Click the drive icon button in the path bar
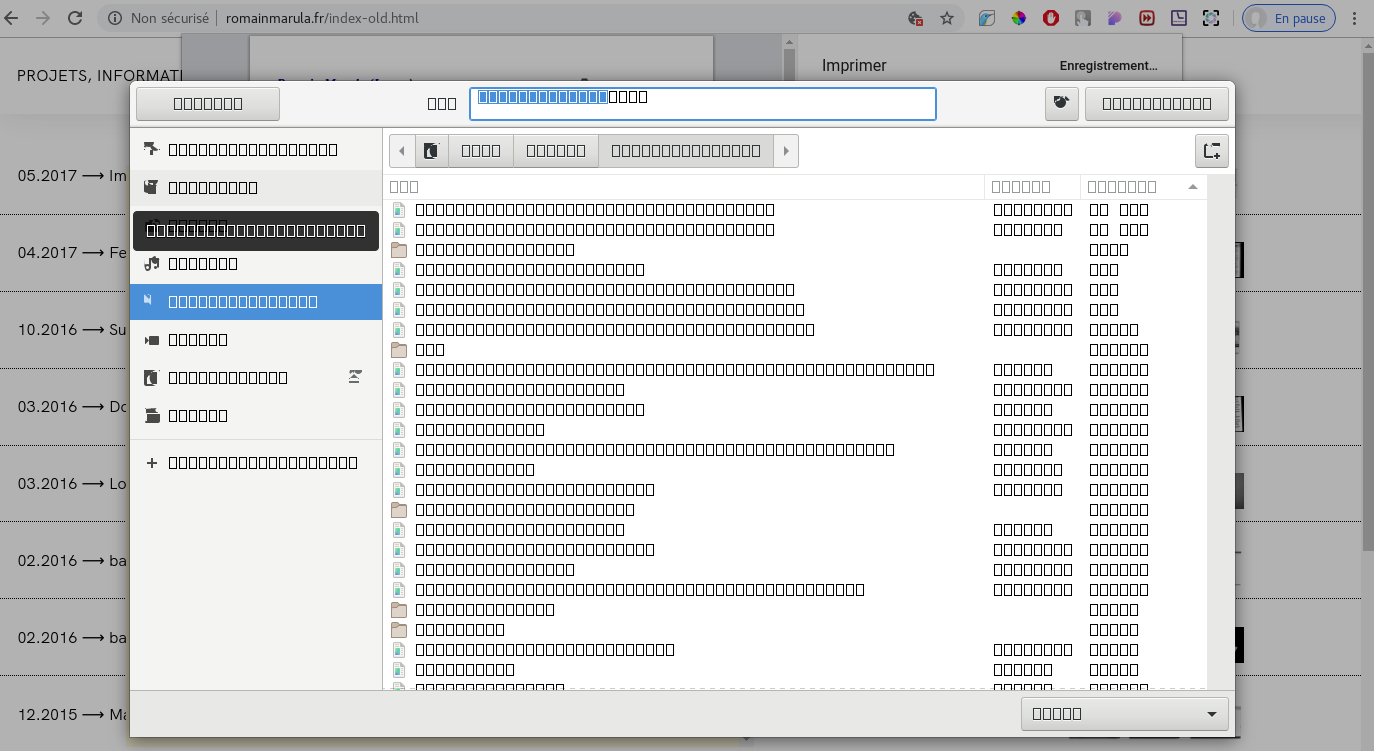 pyautogui.click(x=432, y=151)
